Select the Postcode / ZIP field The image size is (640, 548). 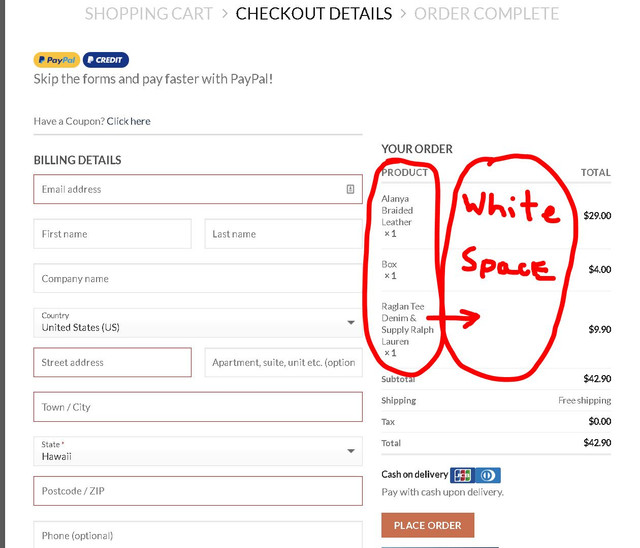tap(197, 491)
